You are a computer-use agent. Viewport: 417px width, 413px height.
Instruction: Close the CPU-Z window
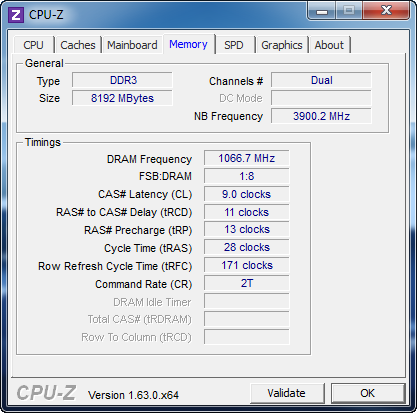(x=386, y=11)
